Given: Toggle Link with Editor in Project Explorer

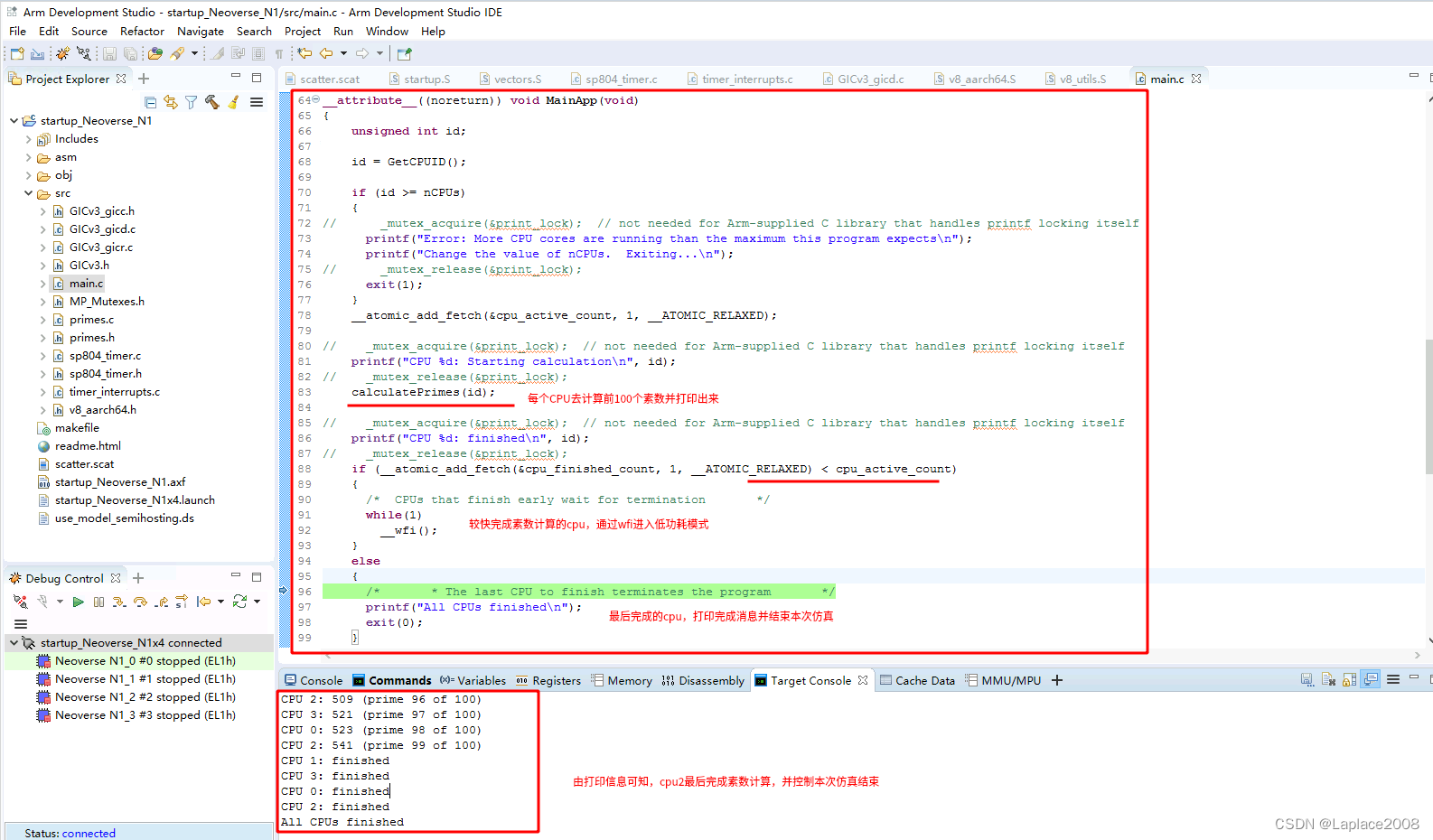Looking at the screenshot, I should (171, 102).
